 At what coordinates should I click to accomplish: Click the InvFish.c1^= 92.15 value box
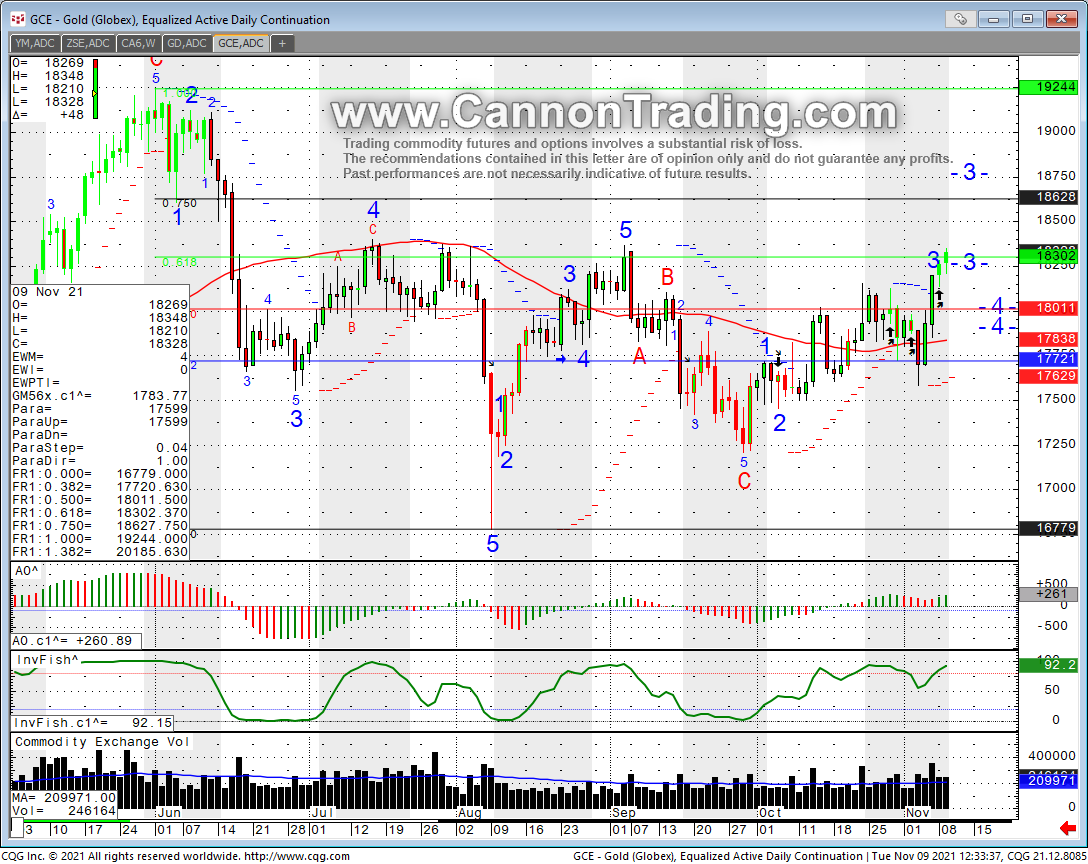pyautogui.click(x=92, y=723)
